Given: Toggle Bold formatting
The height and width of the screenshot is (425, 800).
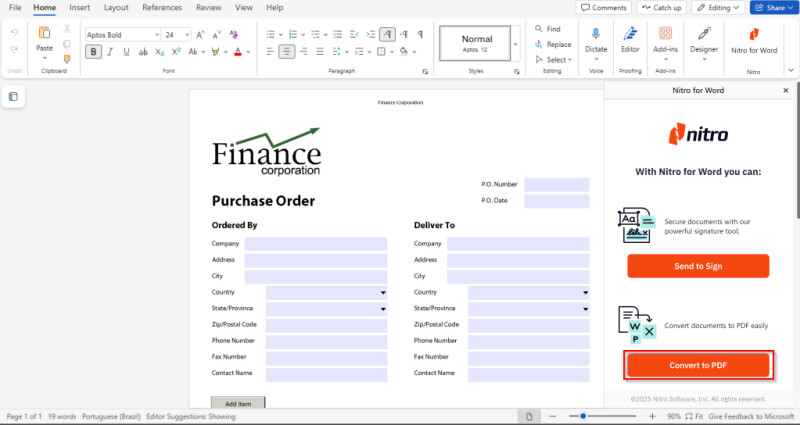Looking at the screenshot, I should (93, 52).
